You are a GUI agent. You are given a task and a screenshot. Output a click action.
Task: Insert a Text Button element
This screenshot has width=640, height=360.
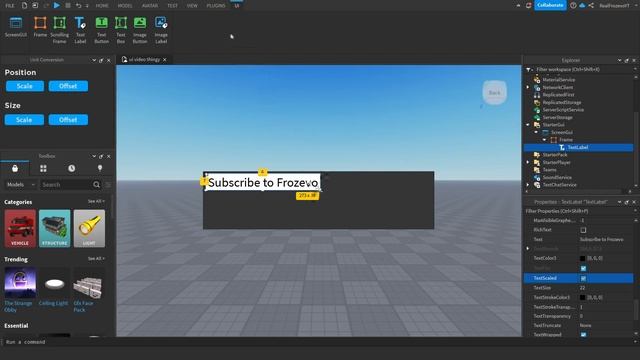[x=102, y=30]
